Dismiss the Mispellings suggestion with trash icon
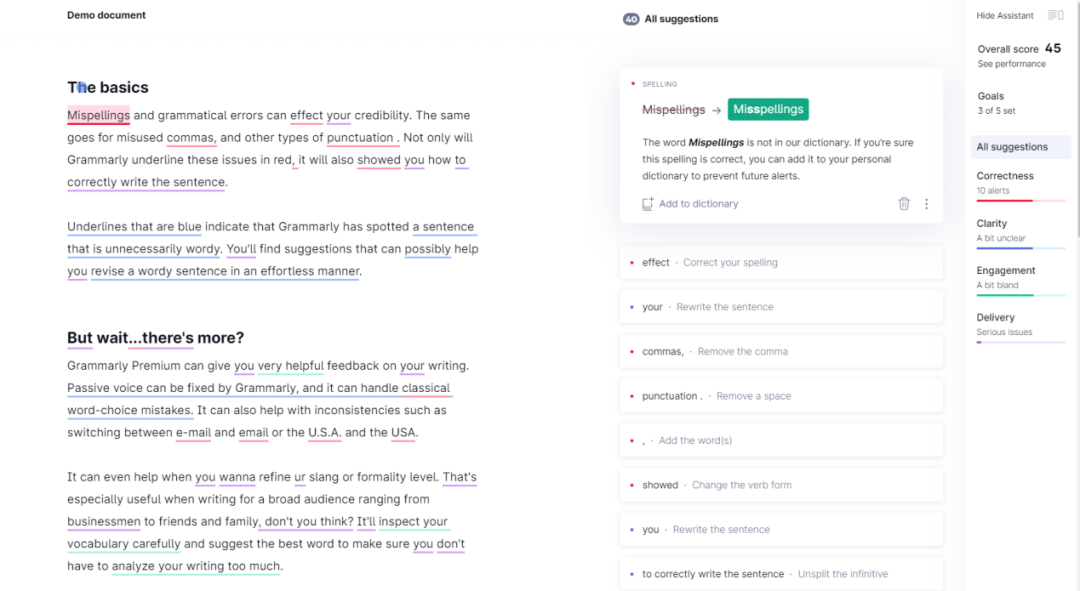The image size is (1080, 591). point(904,204)
